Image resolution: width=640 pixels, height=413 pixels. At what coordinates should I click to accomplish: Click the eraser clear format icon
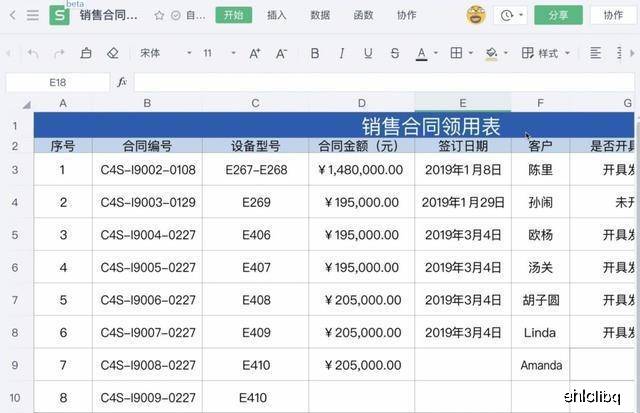pyautogui.click(x=113, y=53)
